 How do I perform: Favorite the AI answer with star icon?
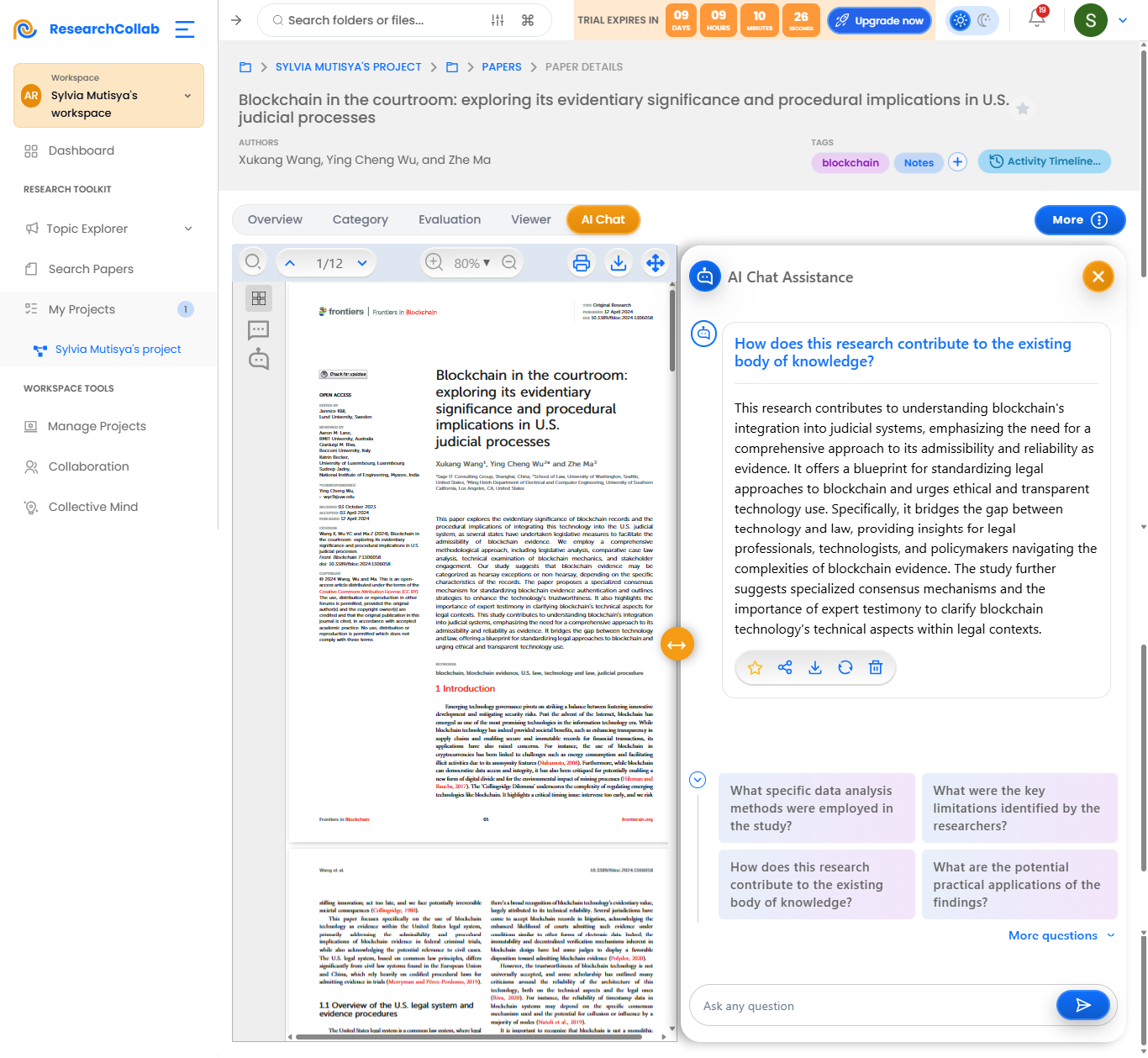[x=755, y=667]
